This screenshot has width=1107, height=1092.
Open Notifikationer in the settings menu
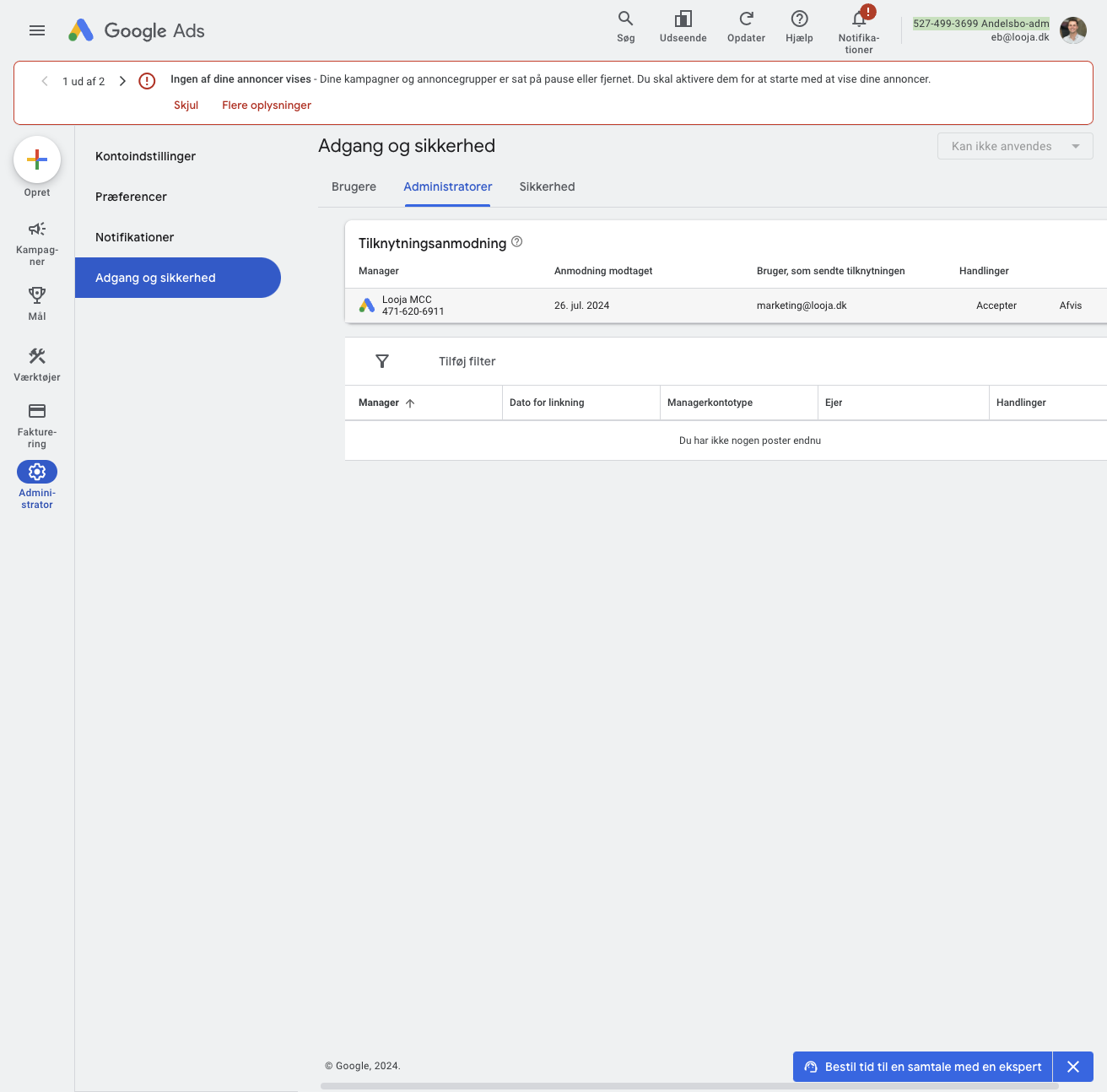point(134,237)
